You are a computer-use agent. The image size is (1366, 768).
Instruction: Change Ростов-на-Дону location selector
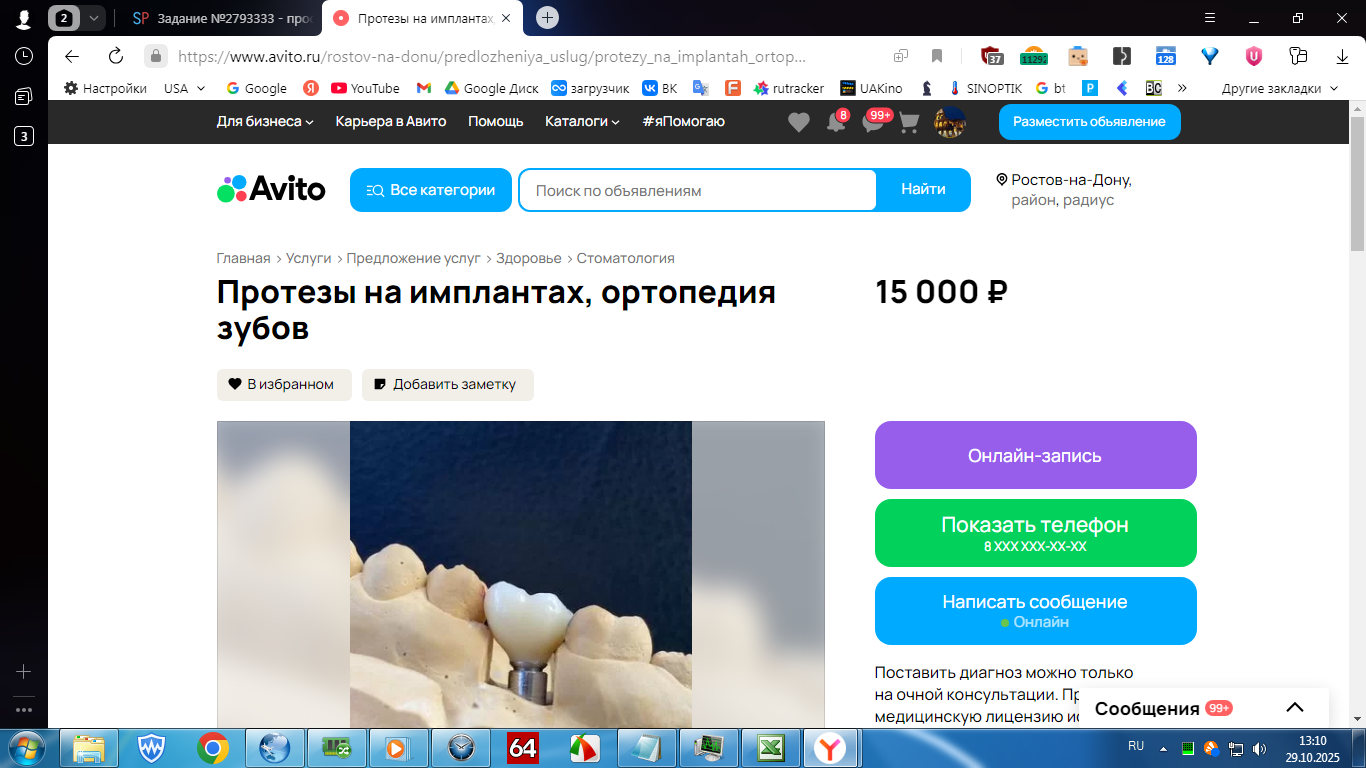click(x=1064, y=190)
